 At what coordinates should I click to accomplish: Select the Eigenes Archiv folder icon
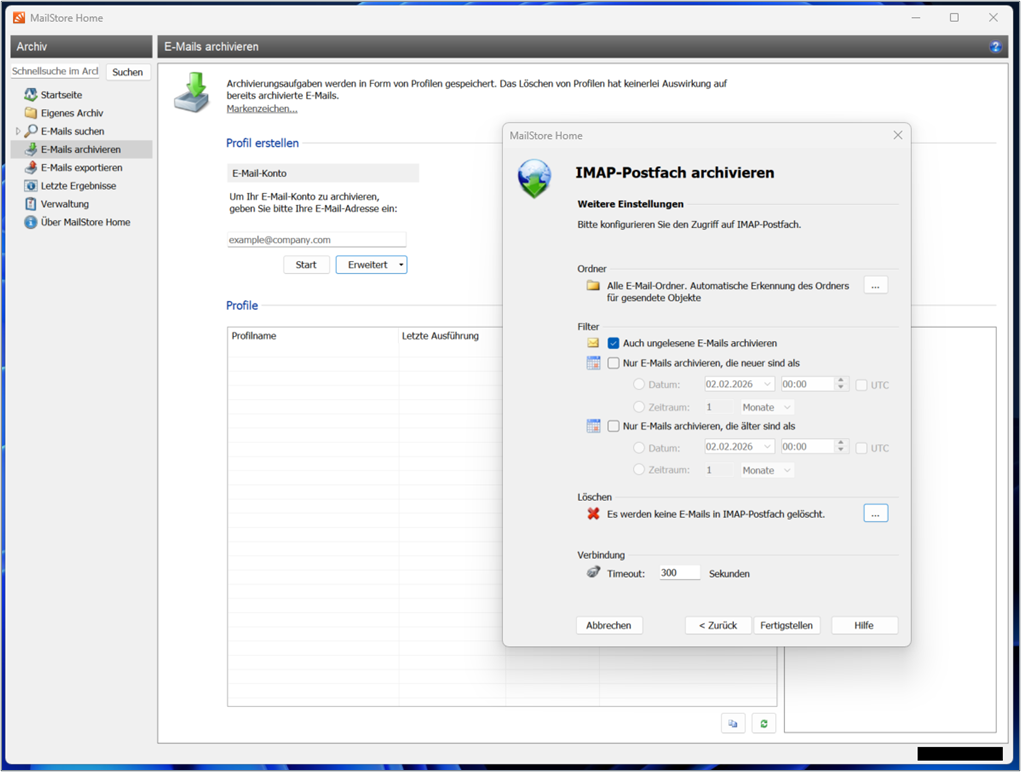pos(31,113)
